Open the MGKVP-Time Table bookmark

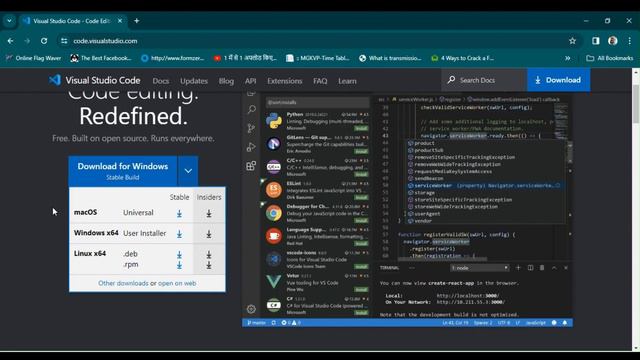point(318,58)
